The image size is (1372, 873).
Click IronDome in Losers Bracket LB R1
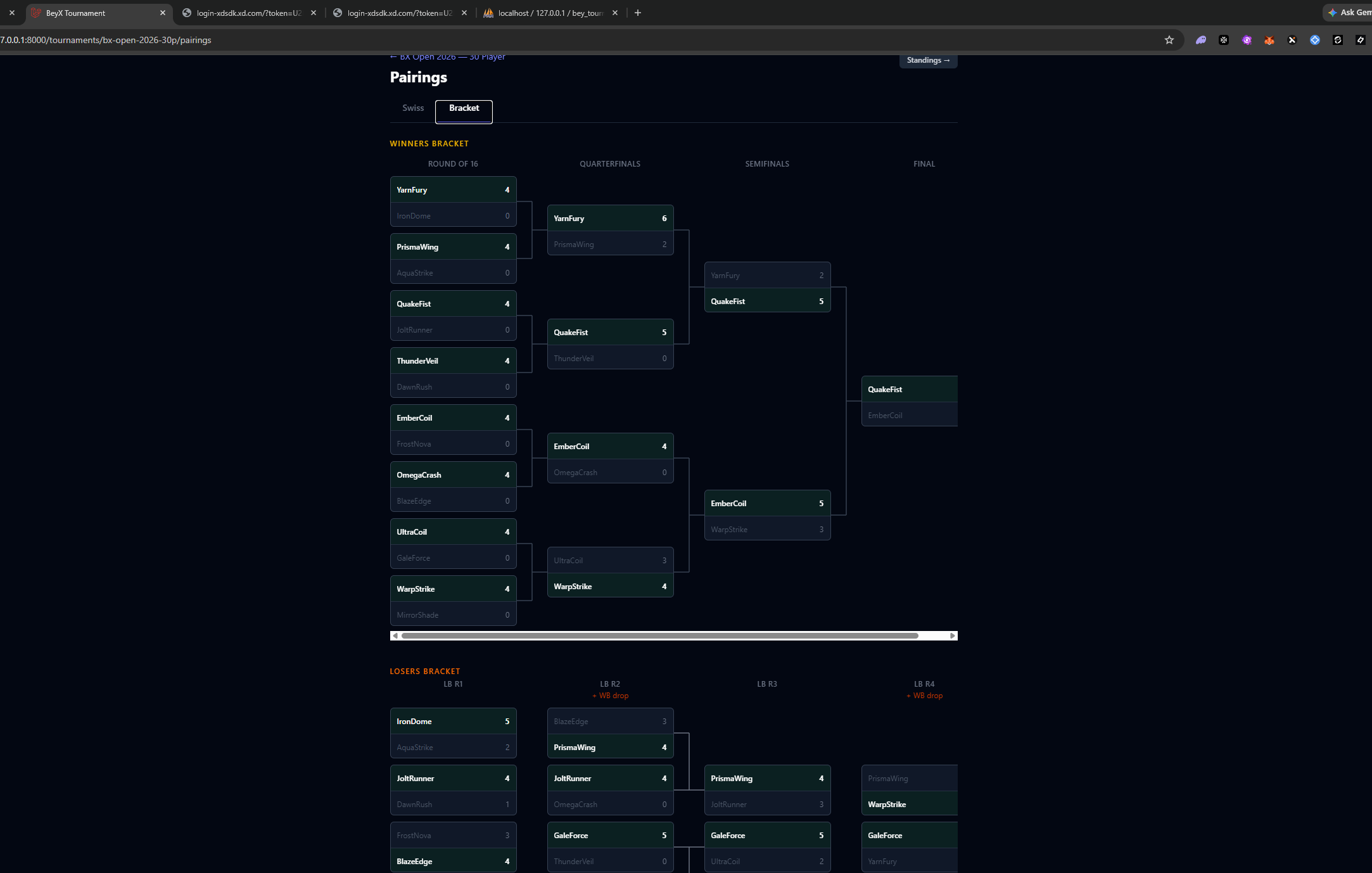453,721
